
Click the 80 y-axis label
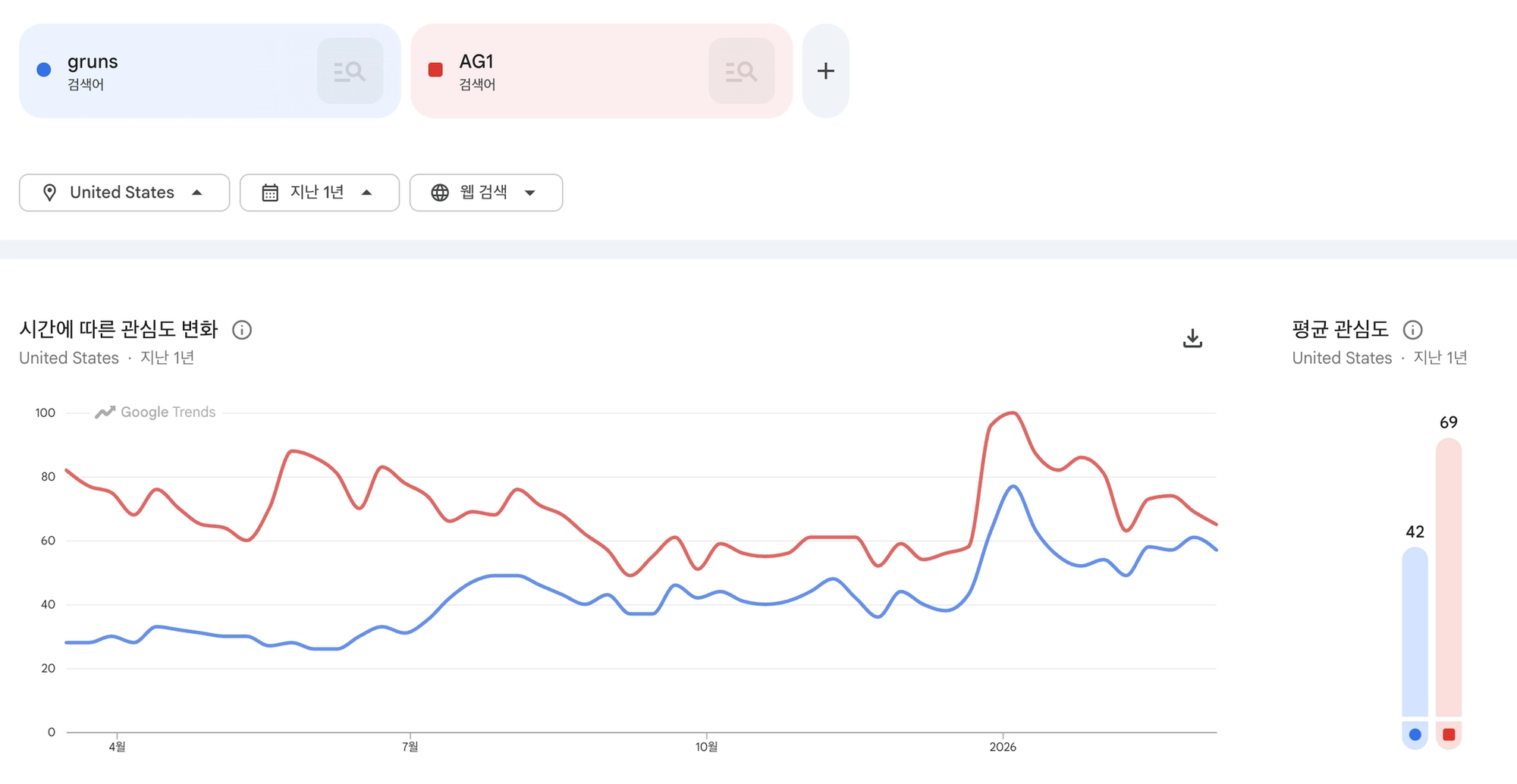pos(49,477)
